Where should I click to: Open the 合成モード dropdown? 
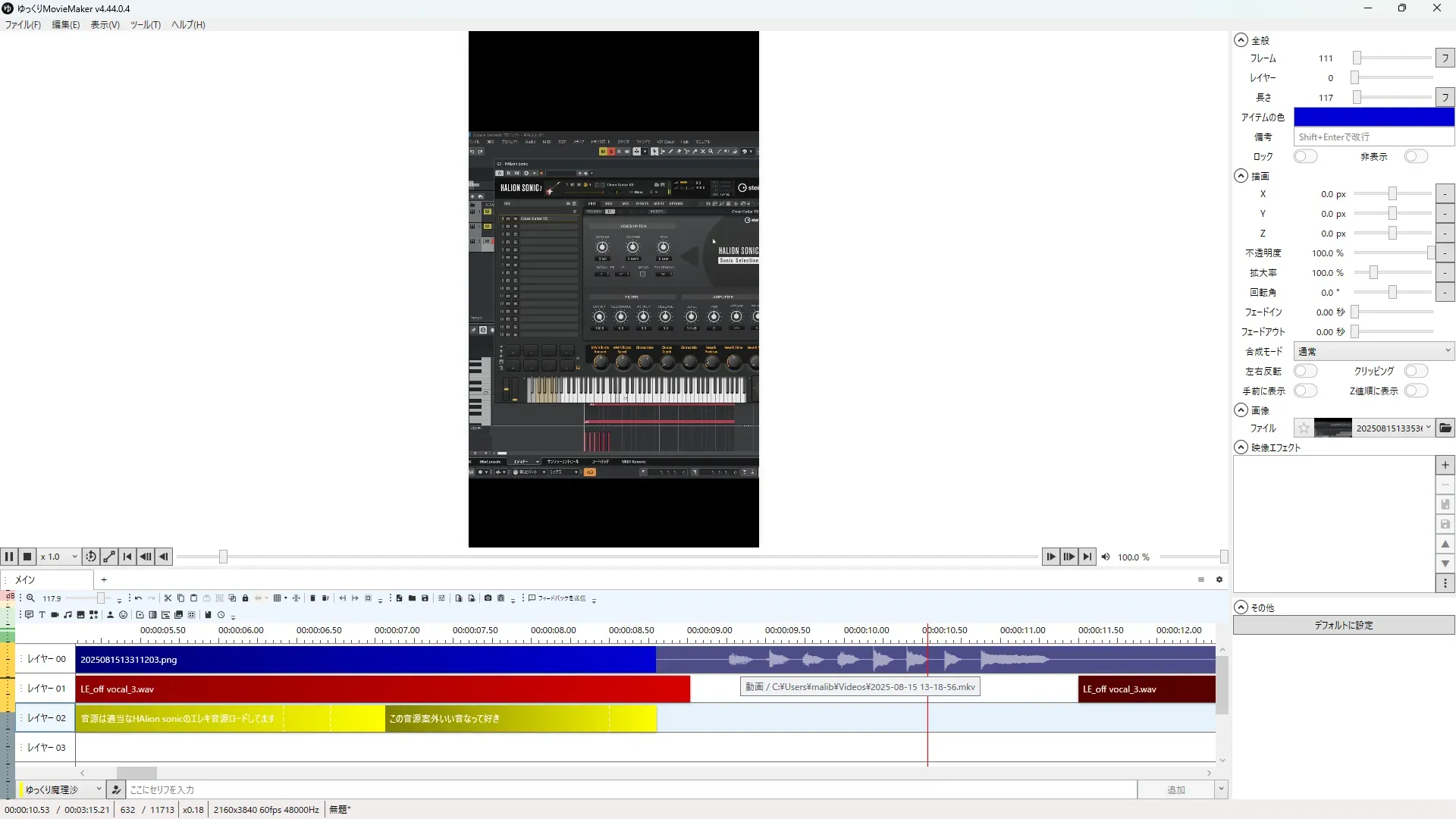click(1373, 351)
